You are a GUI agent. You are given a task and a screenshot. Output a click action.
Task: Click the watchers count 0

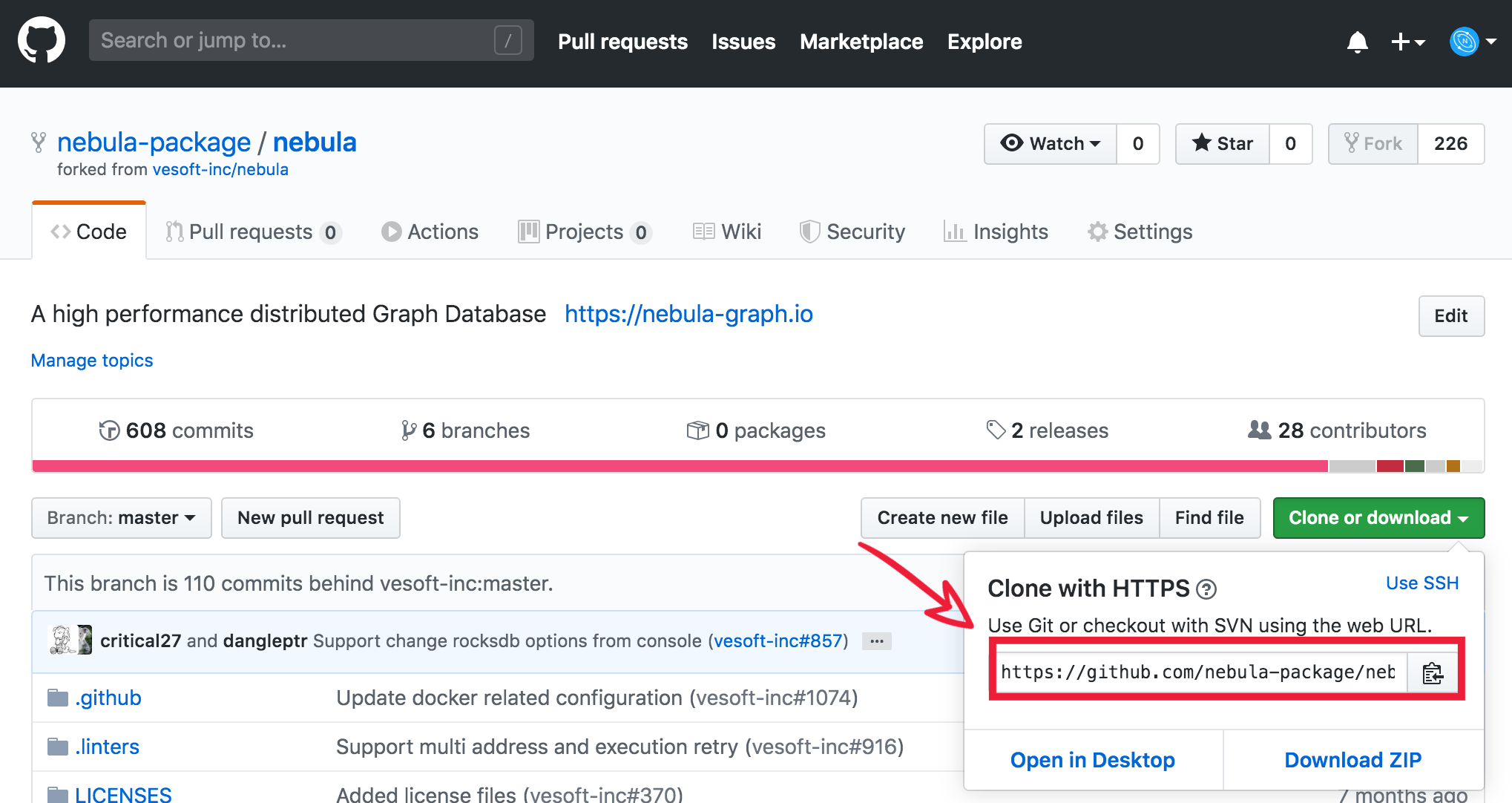click(1138, 143)
